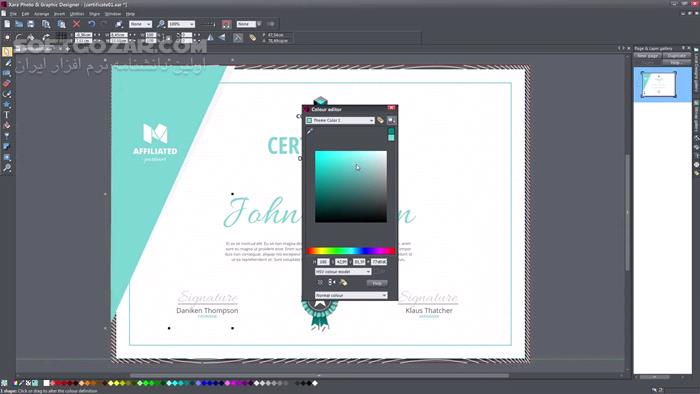
Task: Create a new document
Action: click(x=7, y=24)
